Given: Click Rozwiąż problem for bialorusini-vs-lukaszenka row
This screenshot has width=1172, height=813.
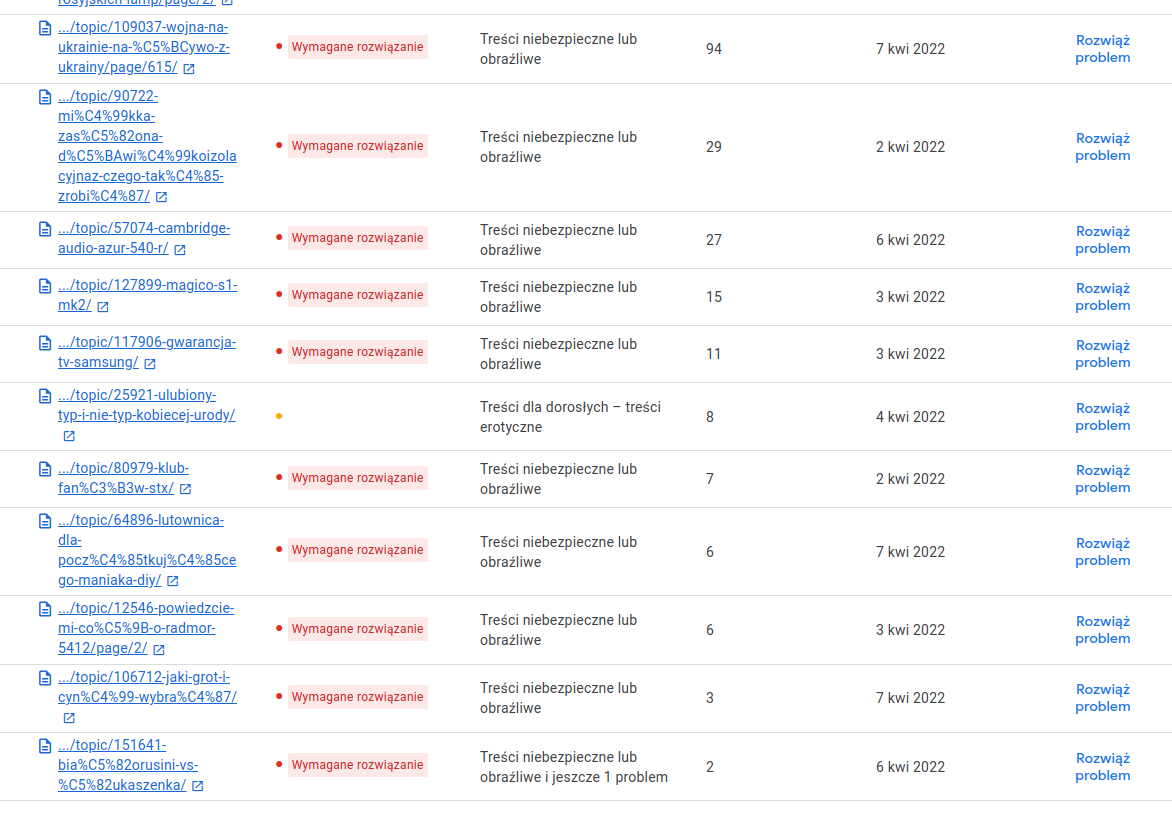Looking at the screenshot, I should pos(1102,767).
